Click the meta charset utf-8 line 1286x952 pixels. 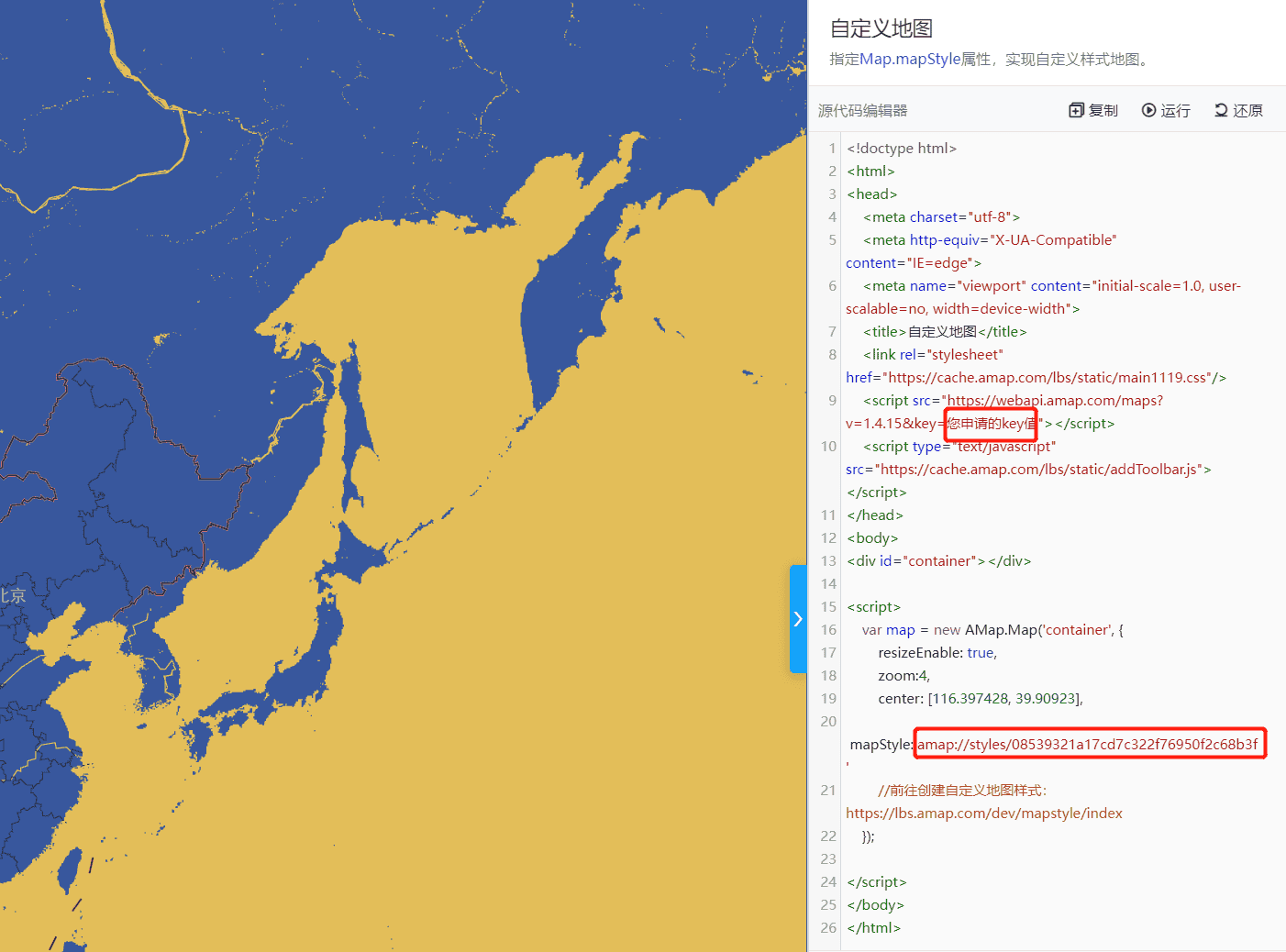[x=941, y=216]
